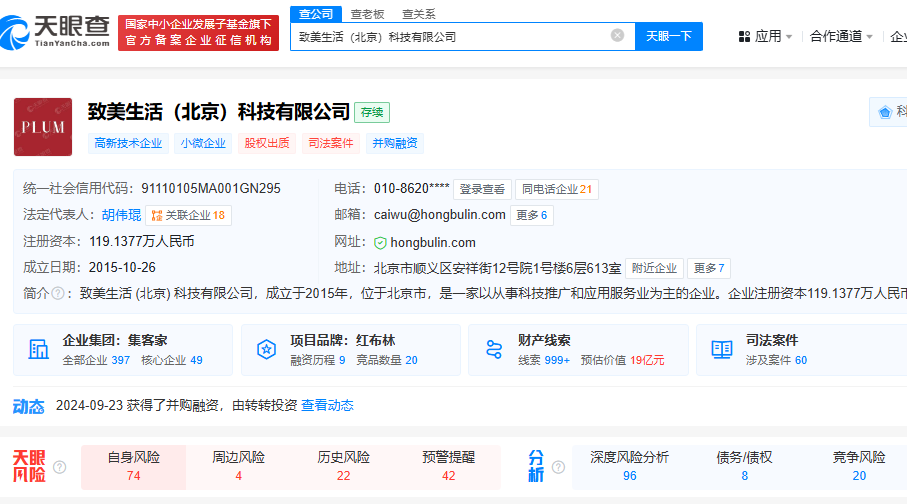Open the PLUM company logo thumbnail
The width and height of the screenshot is (907, 504).
pos(43,127)
